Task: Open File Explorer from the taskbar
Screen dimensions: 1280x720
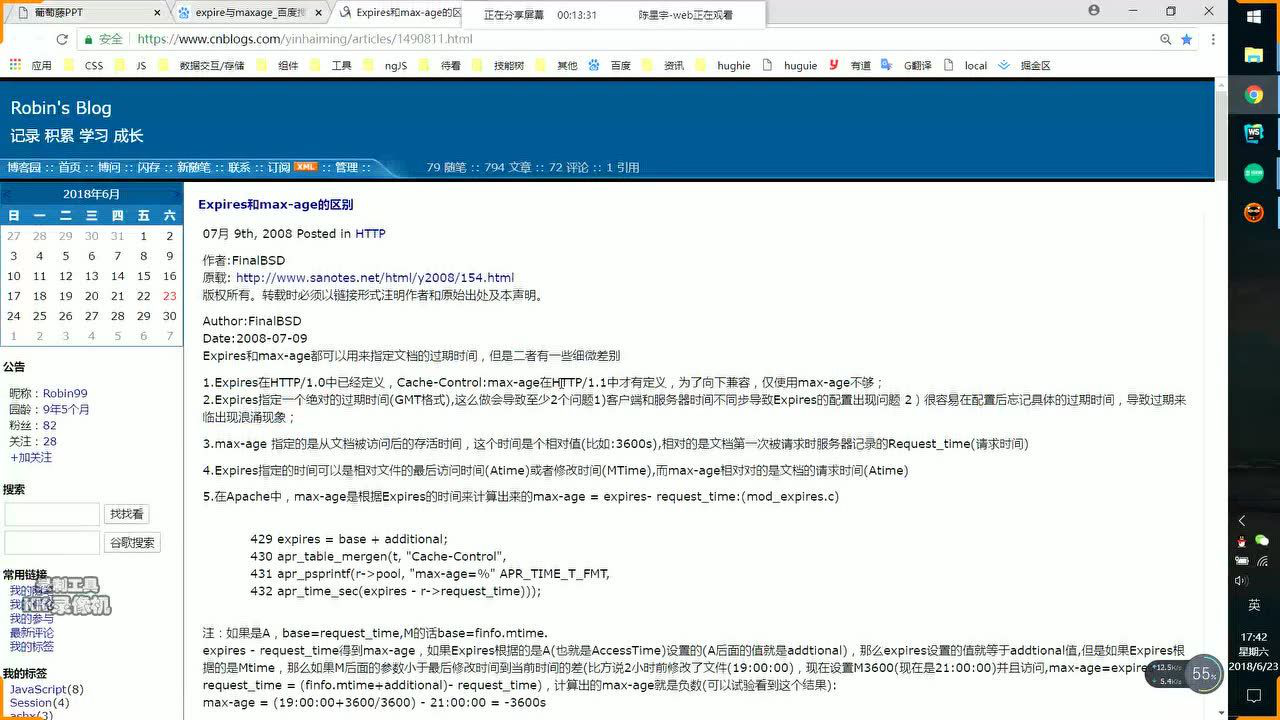Action: click(1253, 56)
